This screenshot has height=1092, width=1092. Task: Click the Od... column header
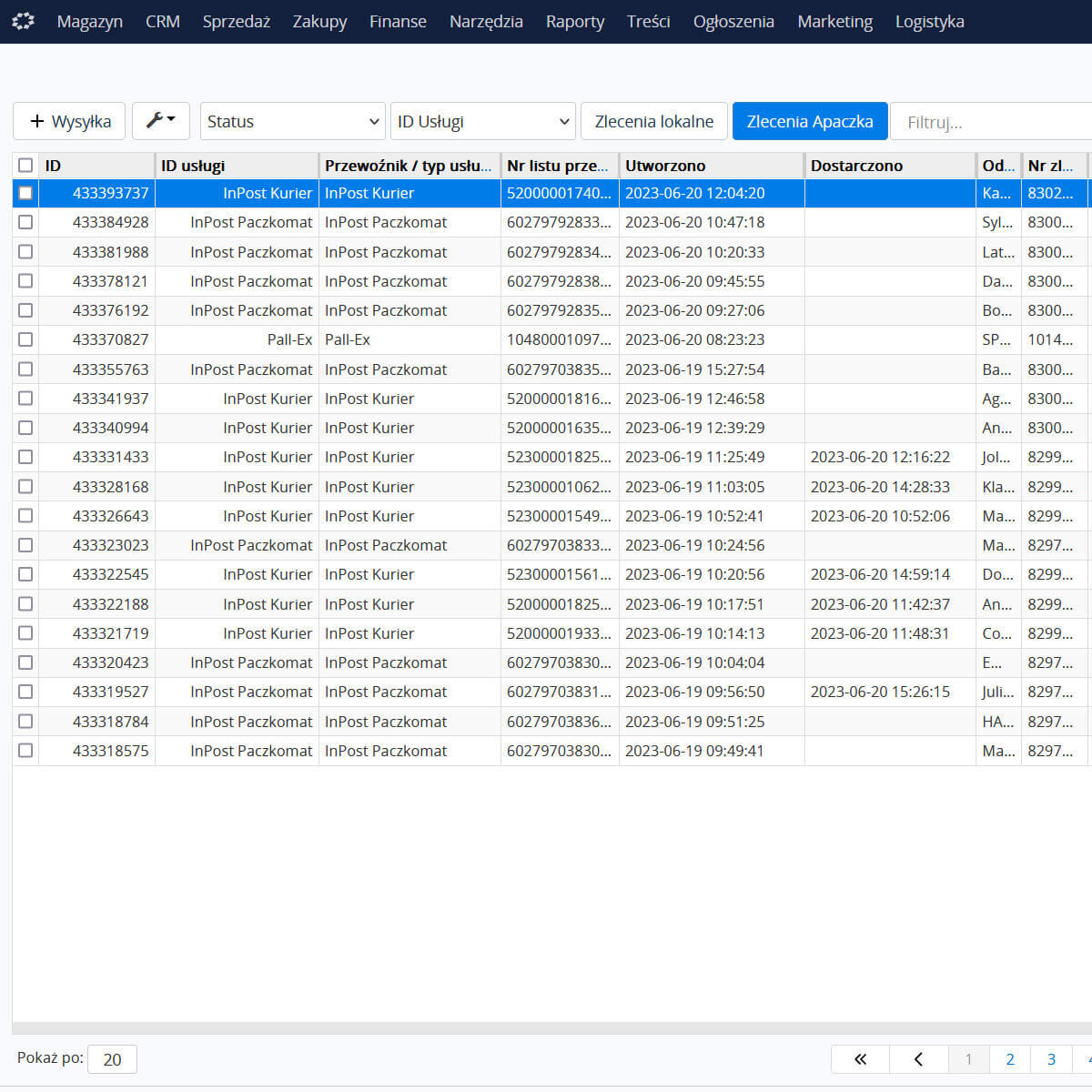click(998, 166)
